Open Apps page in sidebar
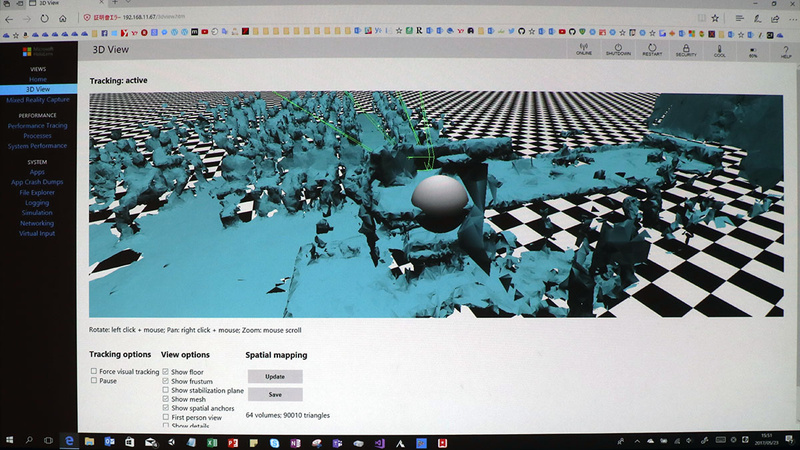Image resolution: width=800 pixels, height=450 pixels. 37,172
